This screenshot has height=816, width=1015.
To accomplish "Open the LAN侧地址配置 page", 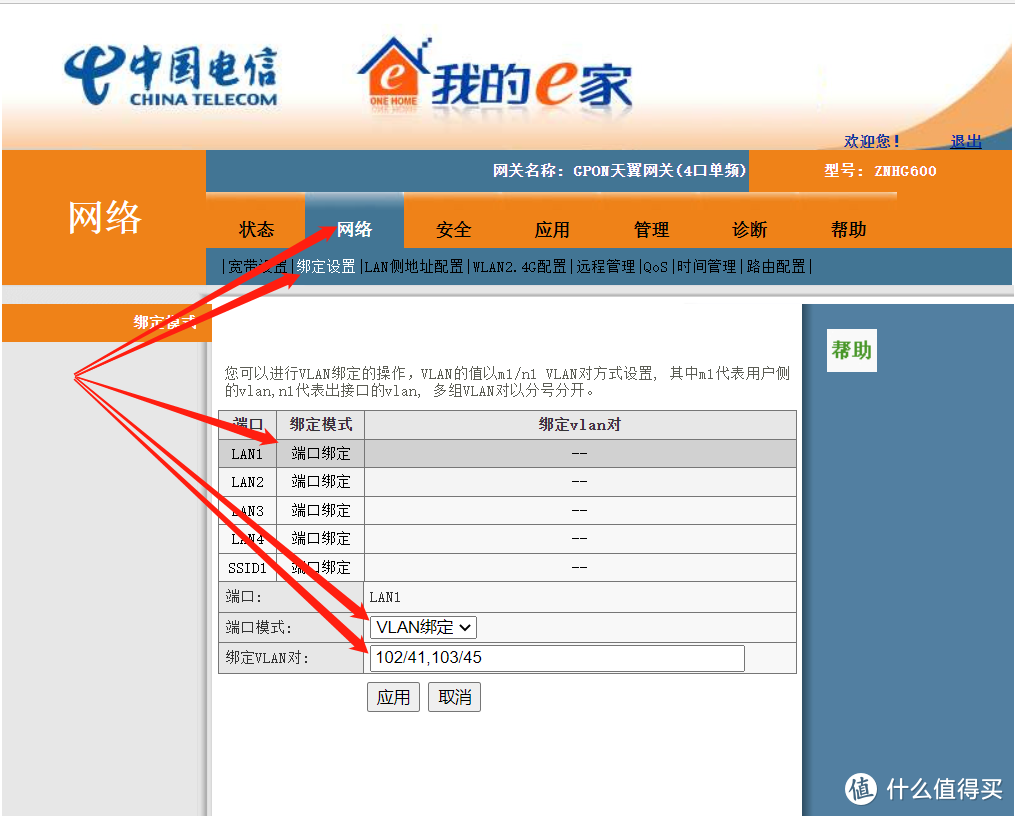I will (x=413, y=266).
